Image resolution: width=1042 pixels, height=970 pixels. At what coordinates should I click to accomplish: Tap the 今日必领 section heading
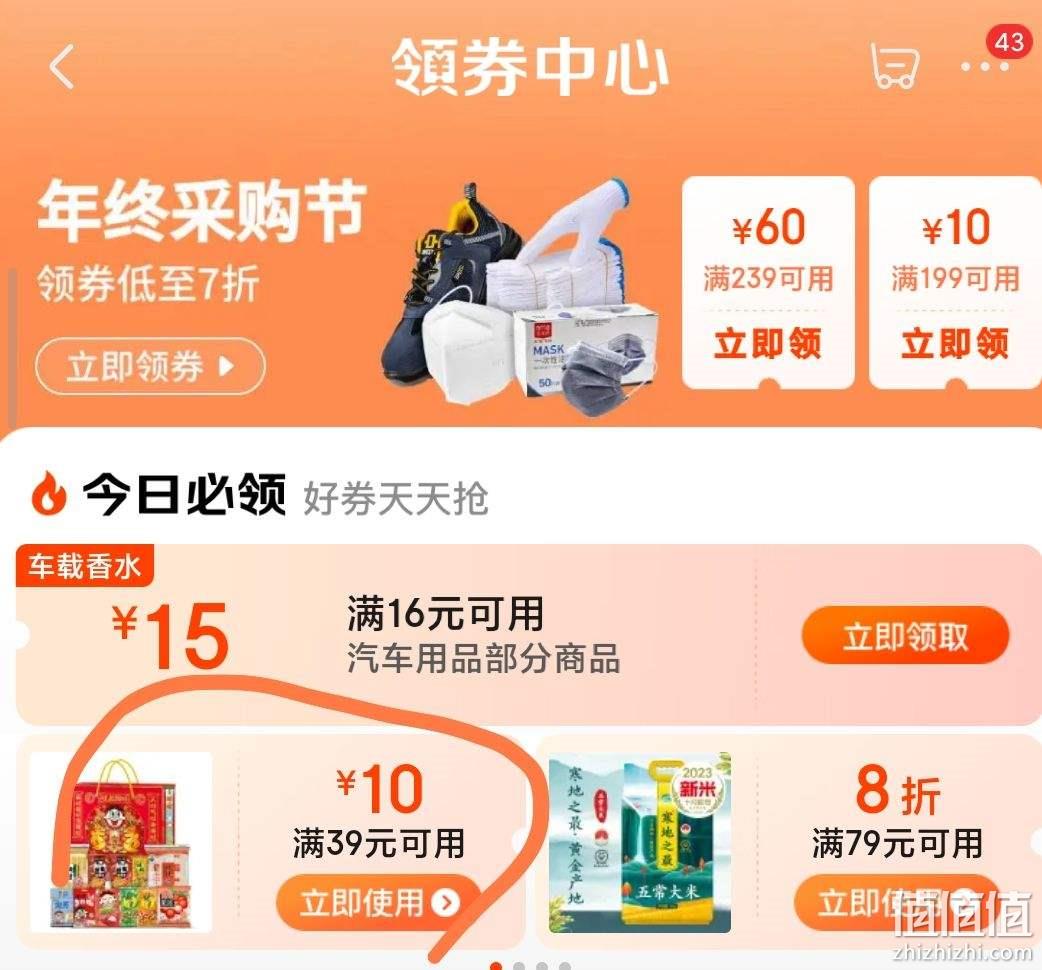(x=184, y=494)
